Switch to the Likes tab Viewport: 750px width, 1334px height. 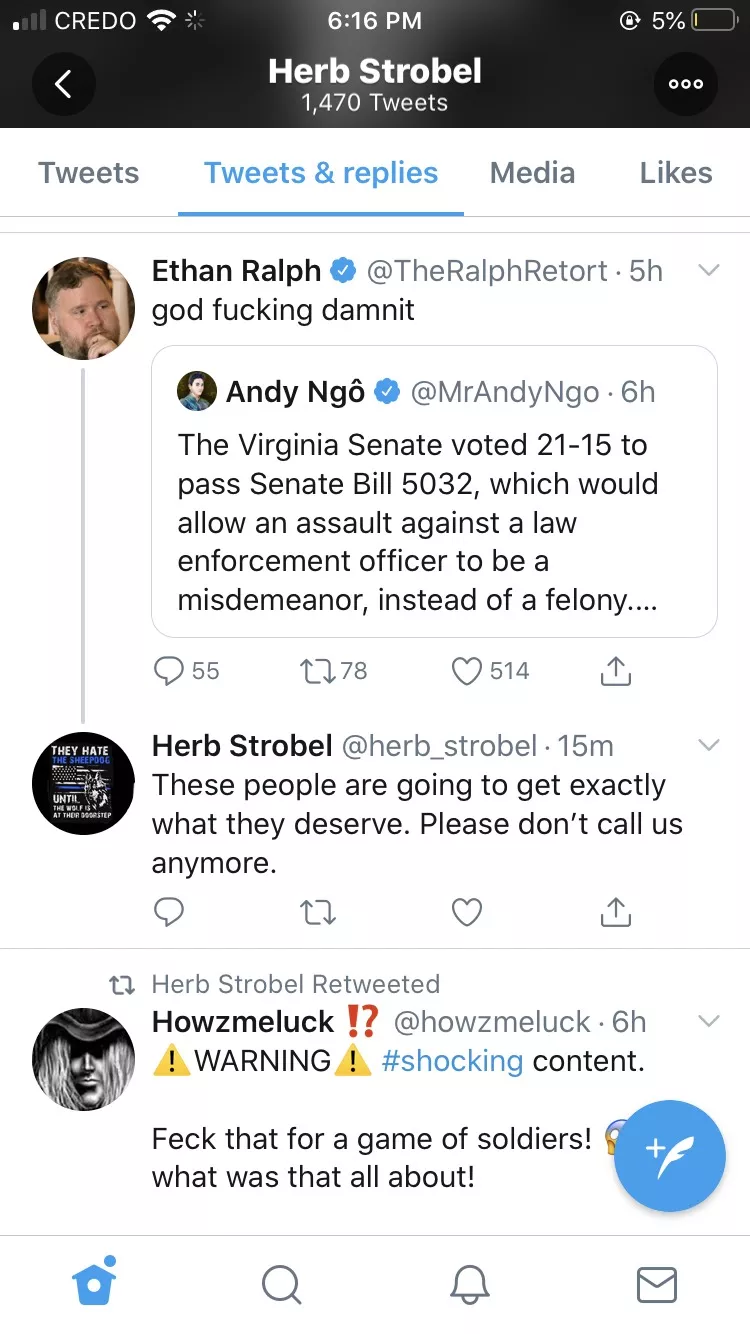[x=676, y=173]
